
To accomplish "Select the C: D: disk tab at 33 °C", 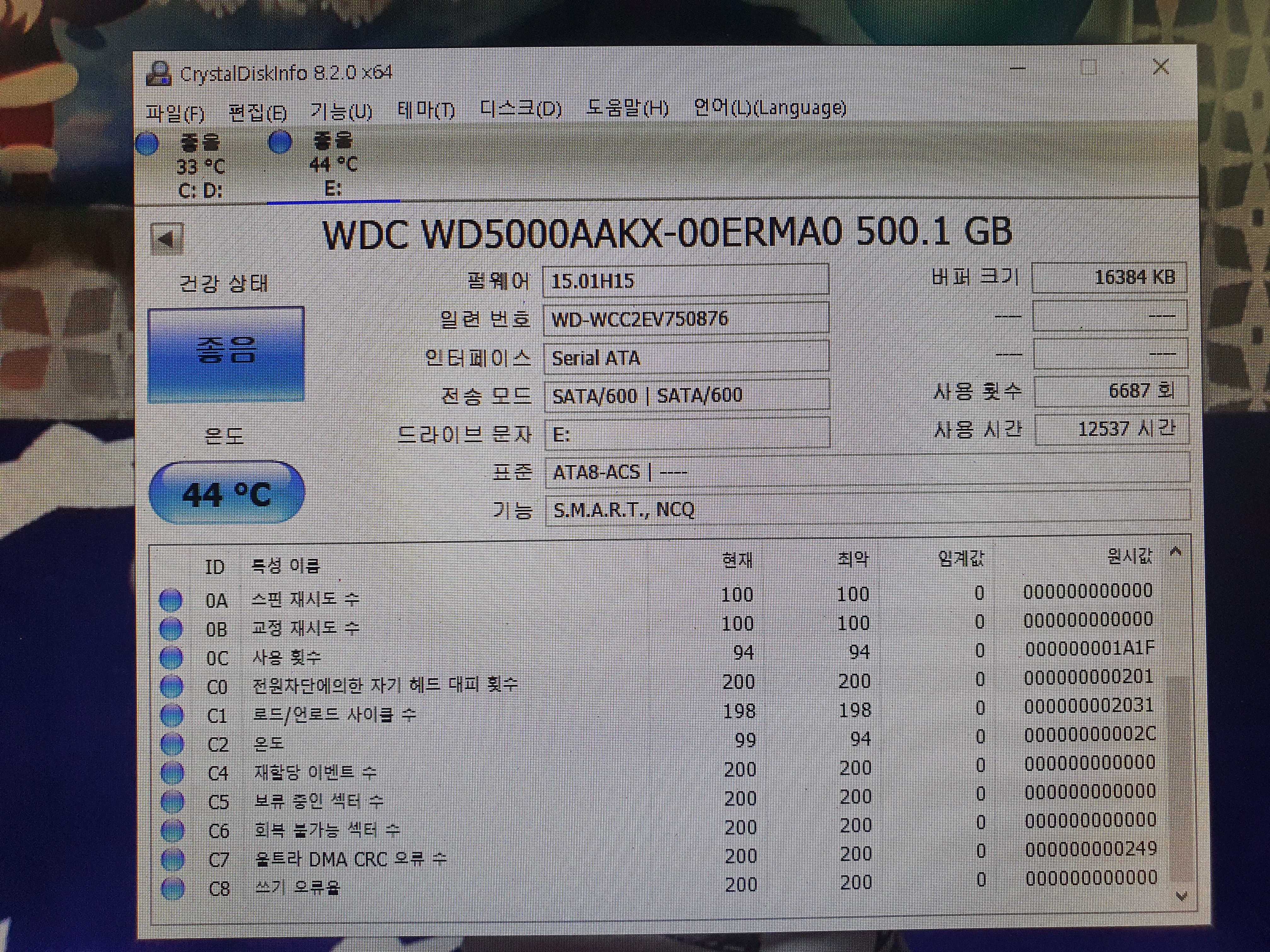I will coord(200,167).
